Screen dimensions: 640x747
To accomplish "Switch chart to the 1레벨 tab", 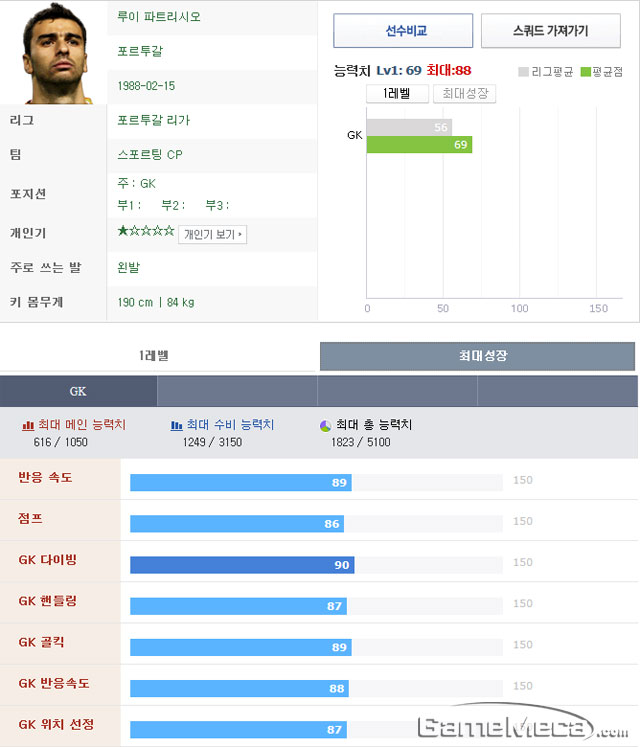I will [397, 93].
